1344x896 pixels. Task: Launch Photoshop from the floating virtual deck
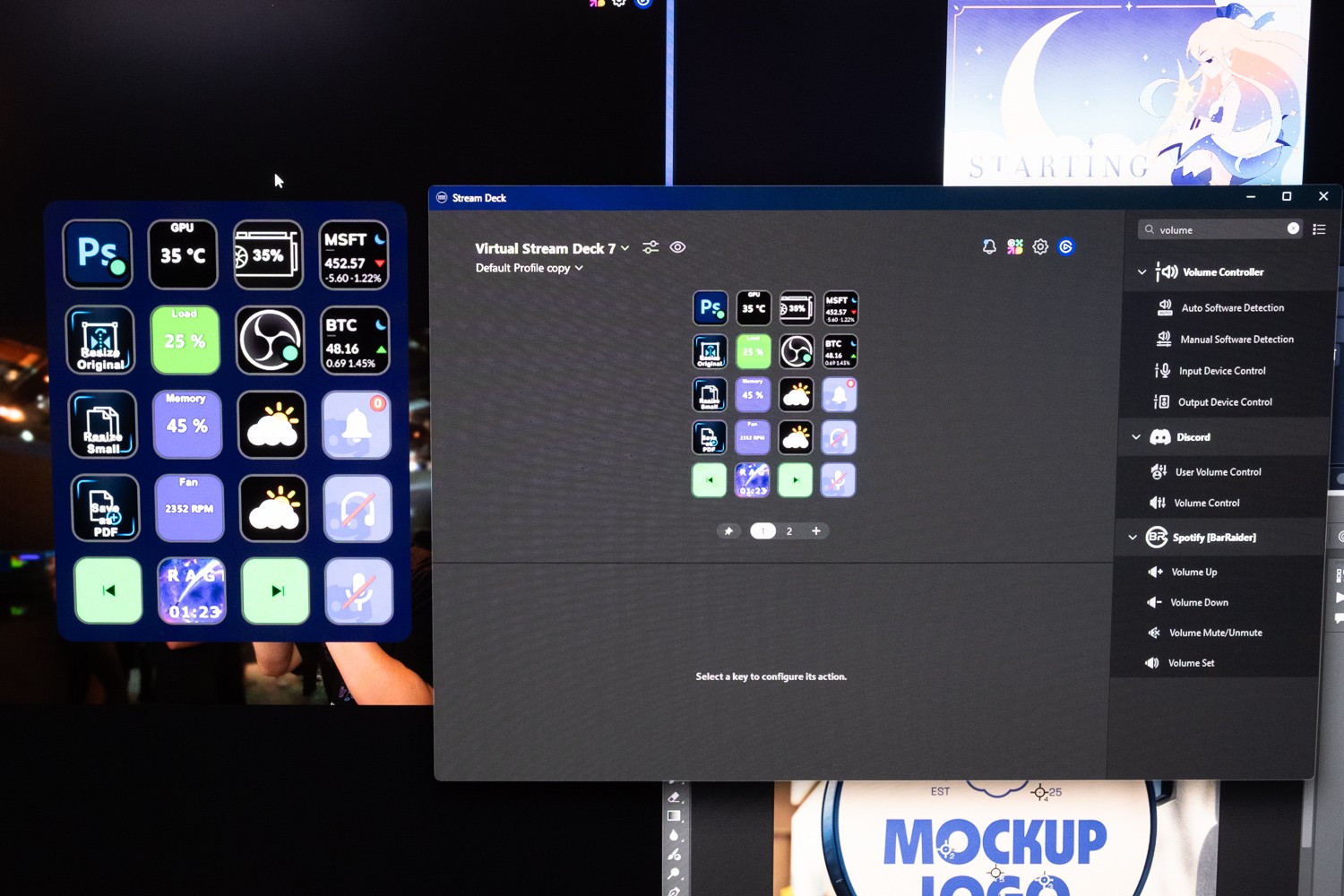[98, 254]
